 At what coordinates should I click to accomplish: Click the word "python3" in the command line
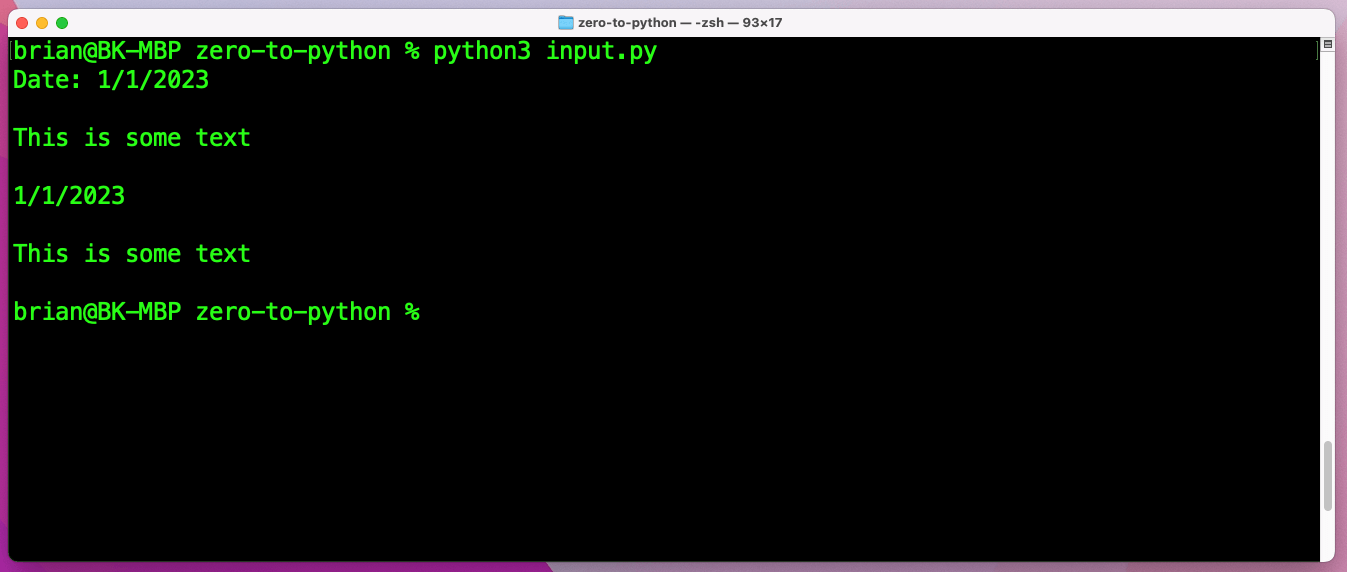pyautogui.click(x=482, y=52)
